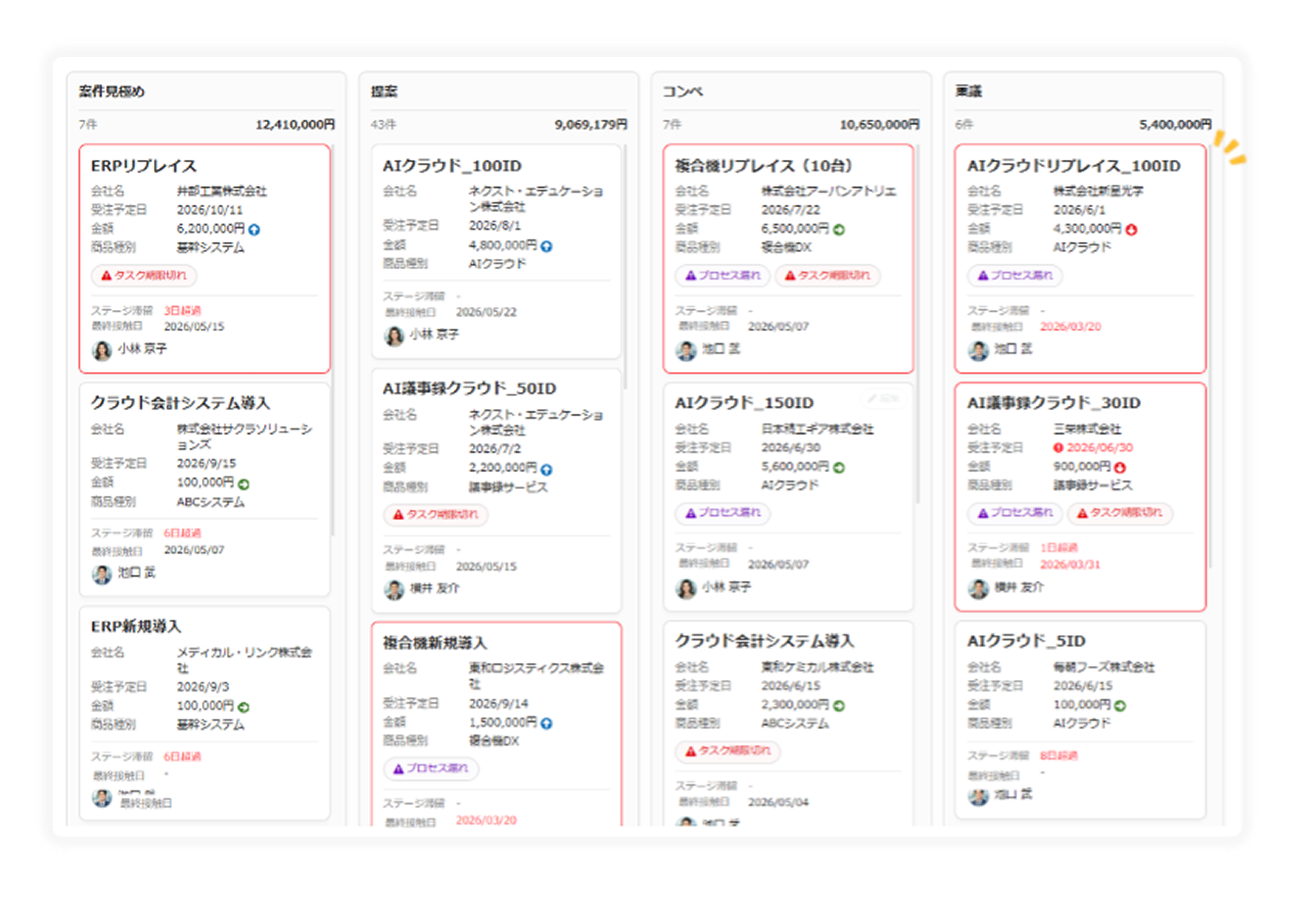Viewport: 1300px width, 900px height.
Task: Click the コンペ column scrollbar
Action: (918, 323)
